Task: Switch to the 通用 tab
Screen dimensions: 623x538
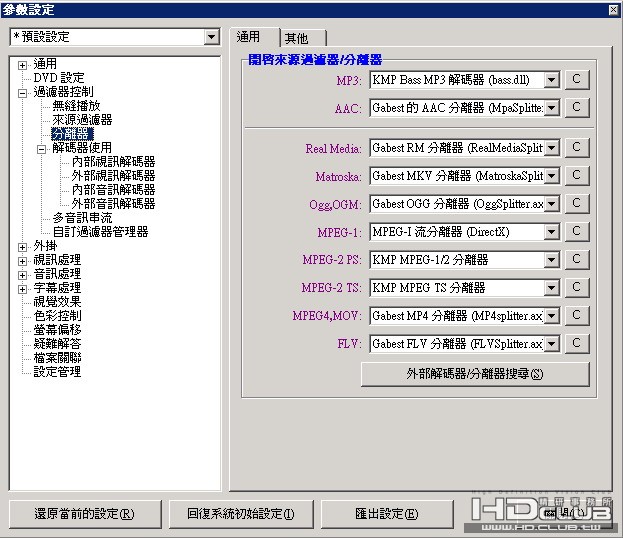Action: pos(255,38)
